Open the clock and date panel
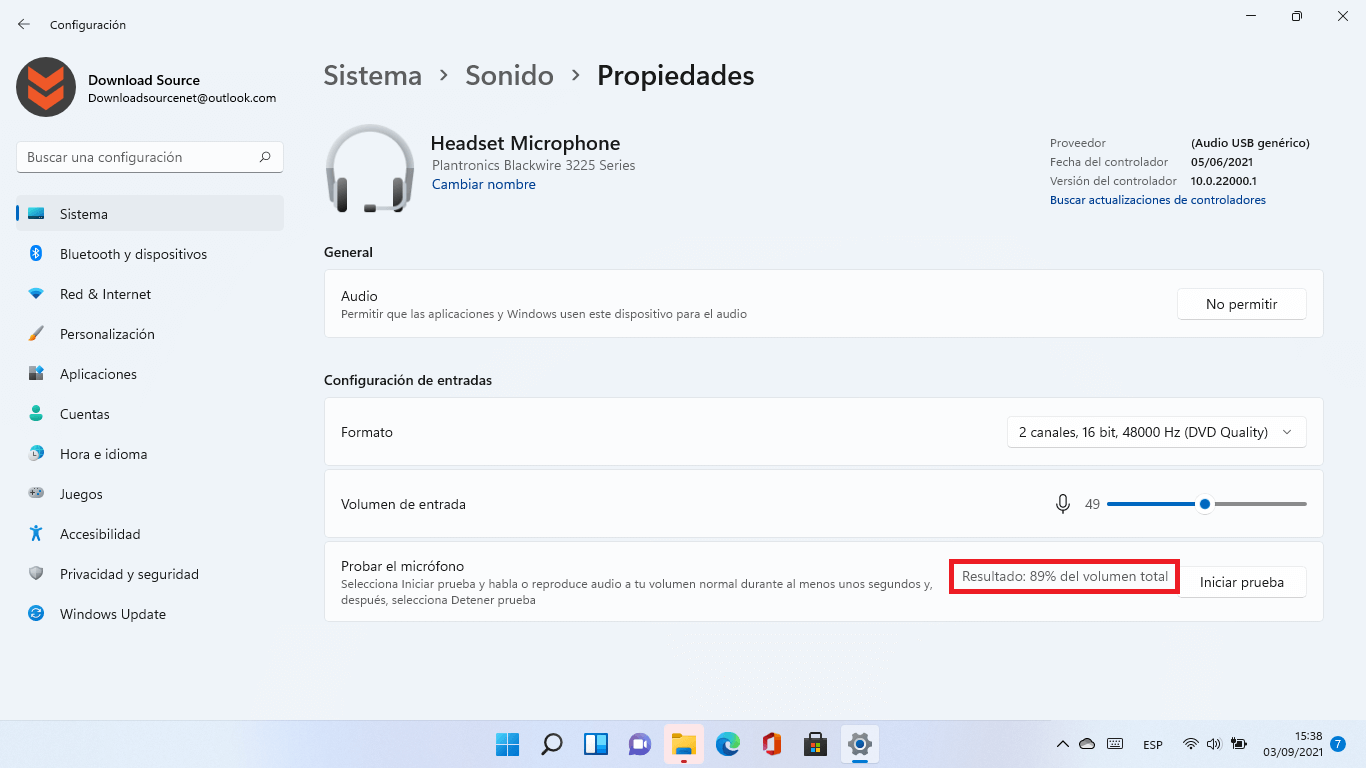1366x768 pixels. [x=1293, y=744]
